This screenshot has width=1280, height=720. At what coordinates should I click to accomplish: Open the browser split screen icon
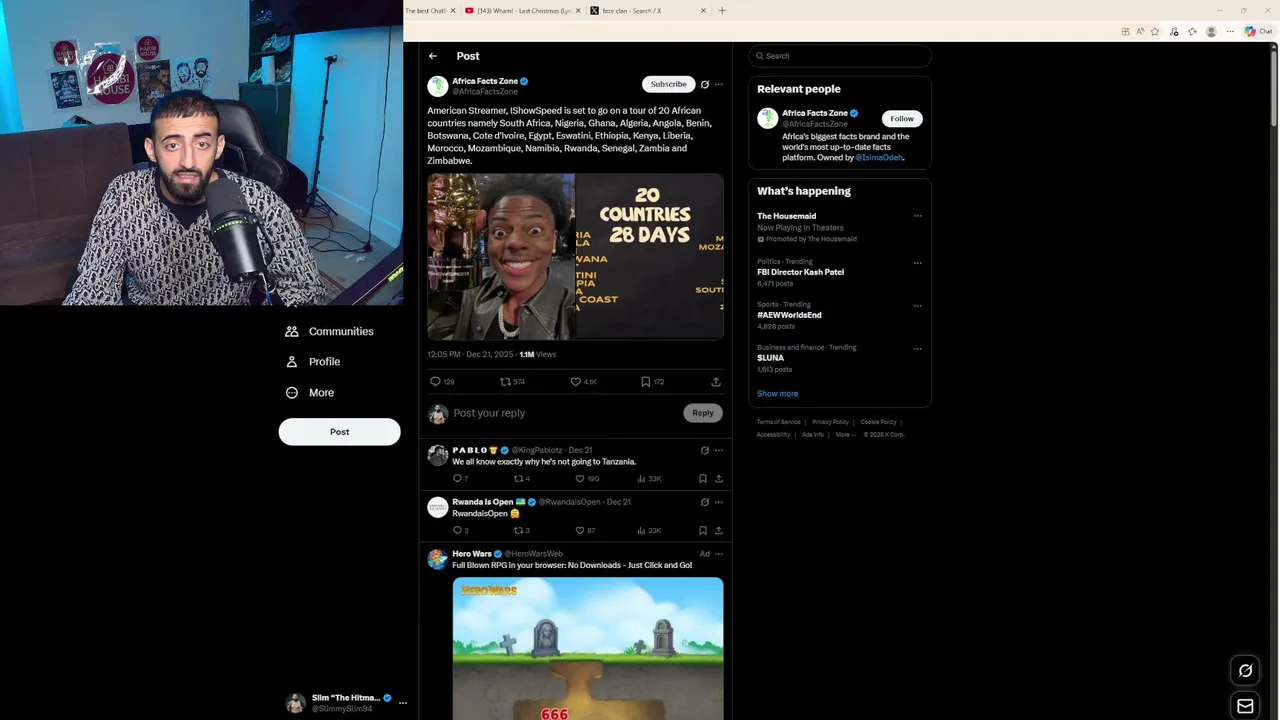(x=1125, y=32)
